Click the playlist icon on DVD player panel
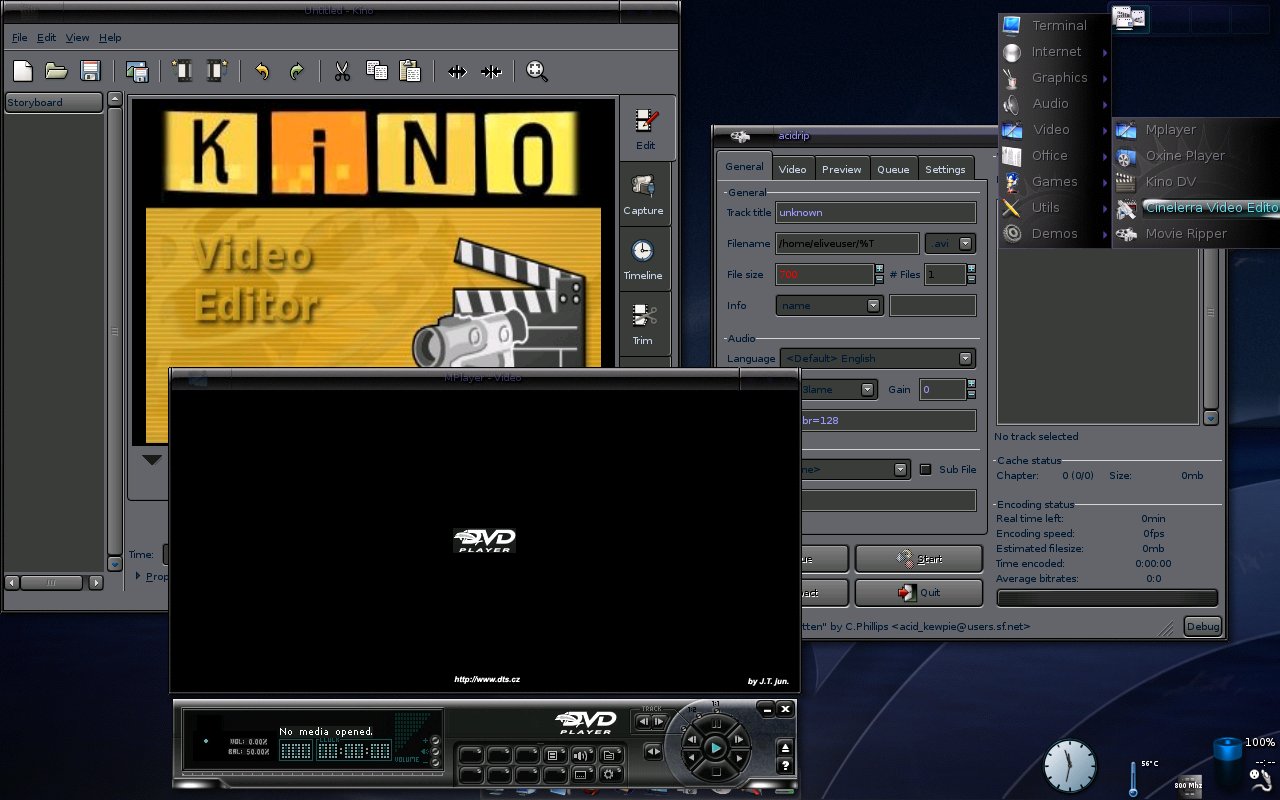The width and height of the screenshot is (1280, 800). (x=553, y=755)
